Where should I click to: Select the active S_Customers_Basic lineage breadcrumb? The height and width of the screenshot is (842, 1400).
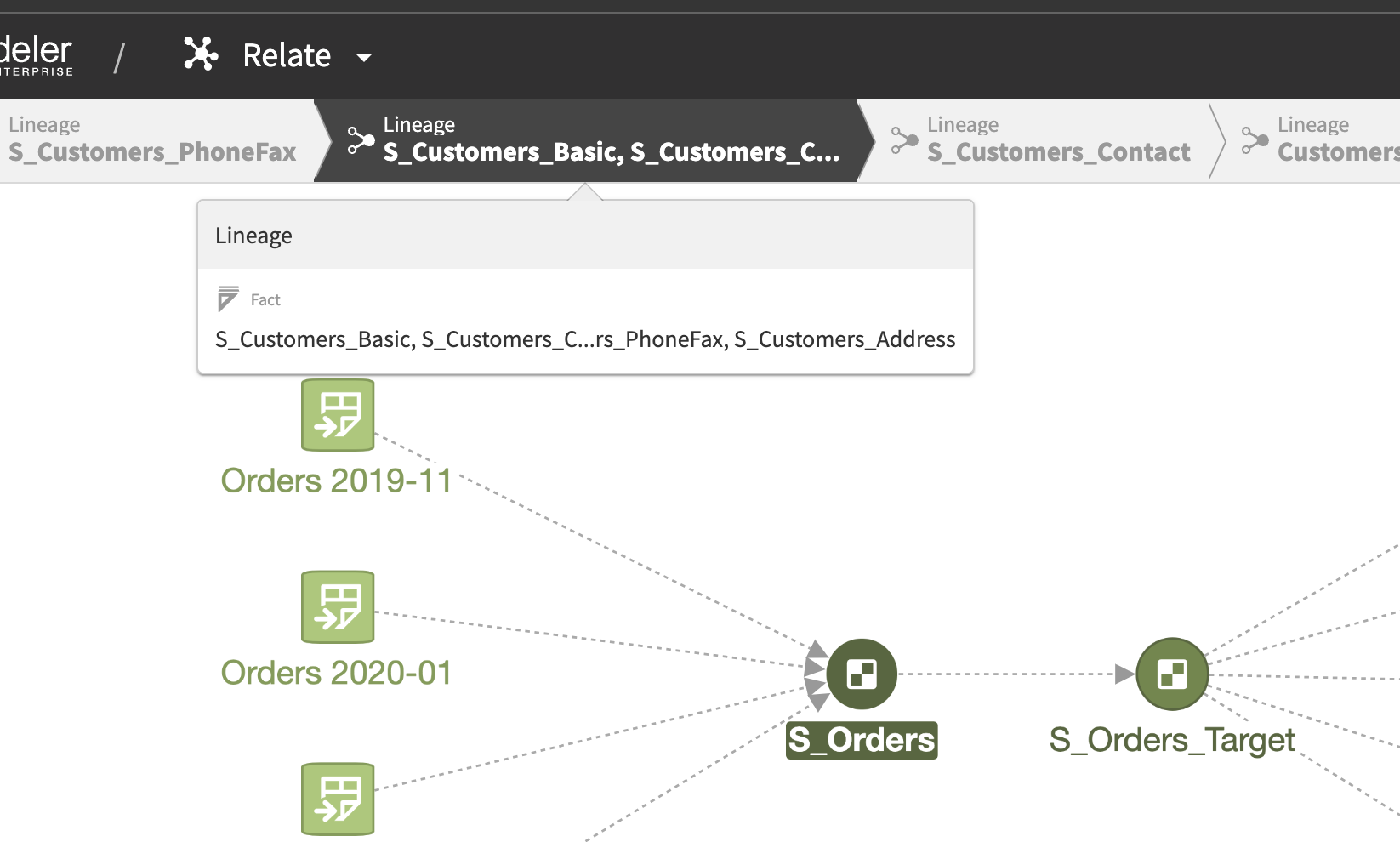point(611,140)
